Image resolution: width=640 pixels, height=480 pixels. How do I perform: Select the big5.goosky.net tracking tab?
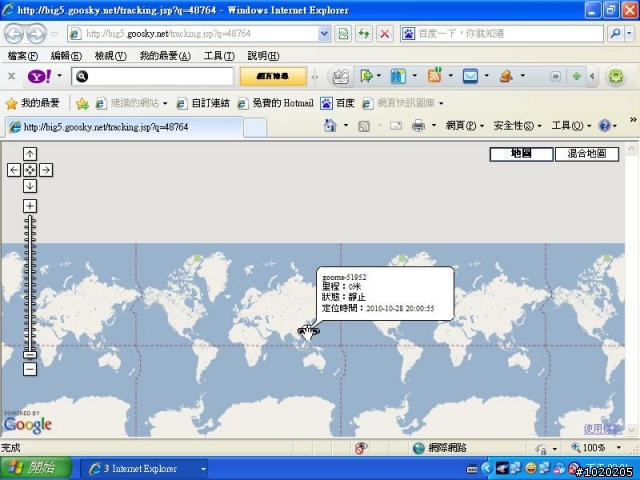[x=124, y=127]
